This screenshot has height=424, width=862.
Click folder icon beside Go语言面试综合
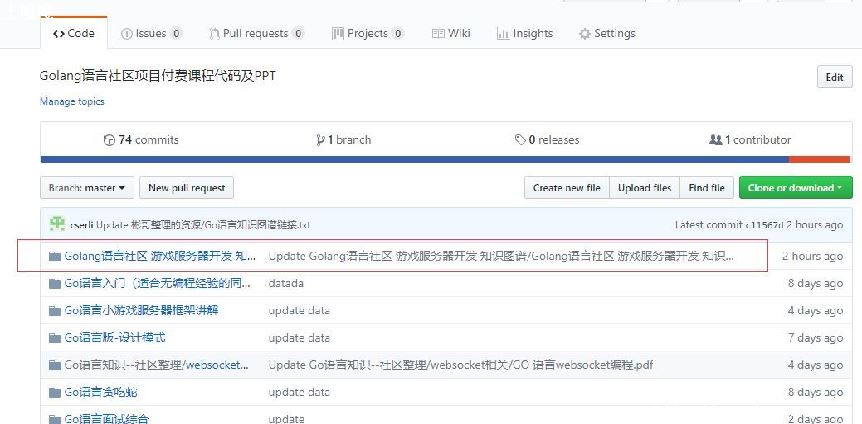coord(54,420)
